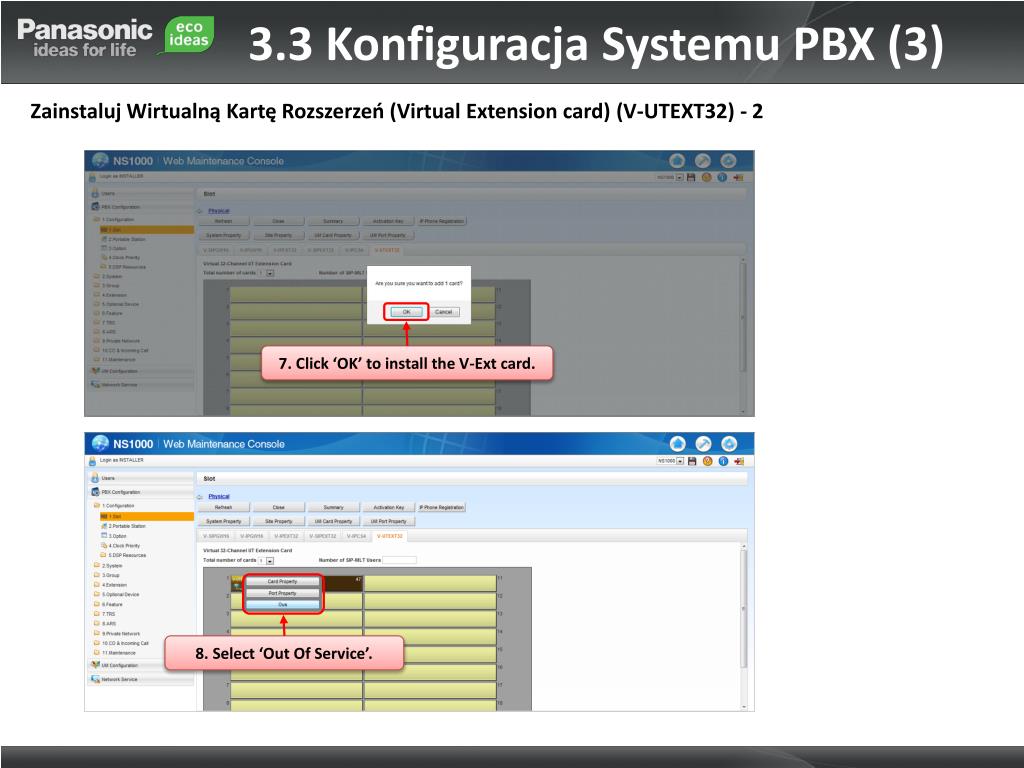The height and width of the screenshot is (768, 1024).
Task: Click the home icon in lower console header
Action: pos(677,443)
